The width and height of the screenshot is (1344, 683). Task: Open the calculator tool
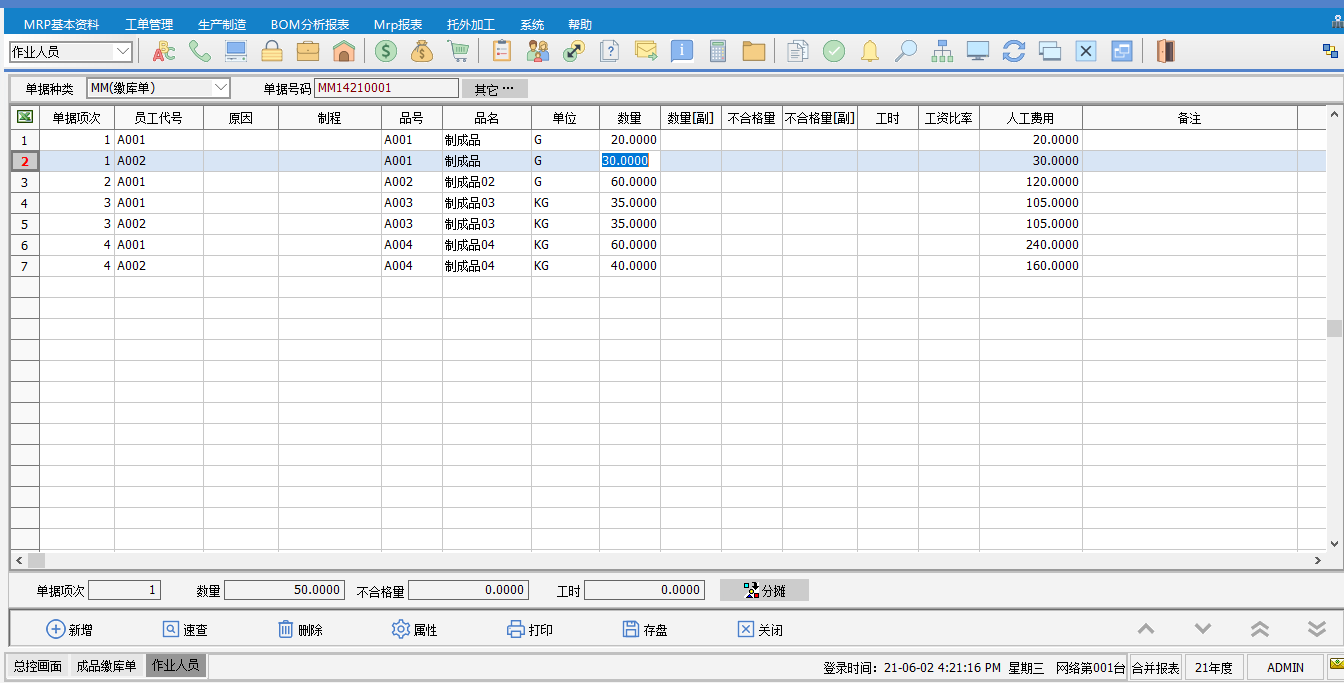(x=717, y=51)
